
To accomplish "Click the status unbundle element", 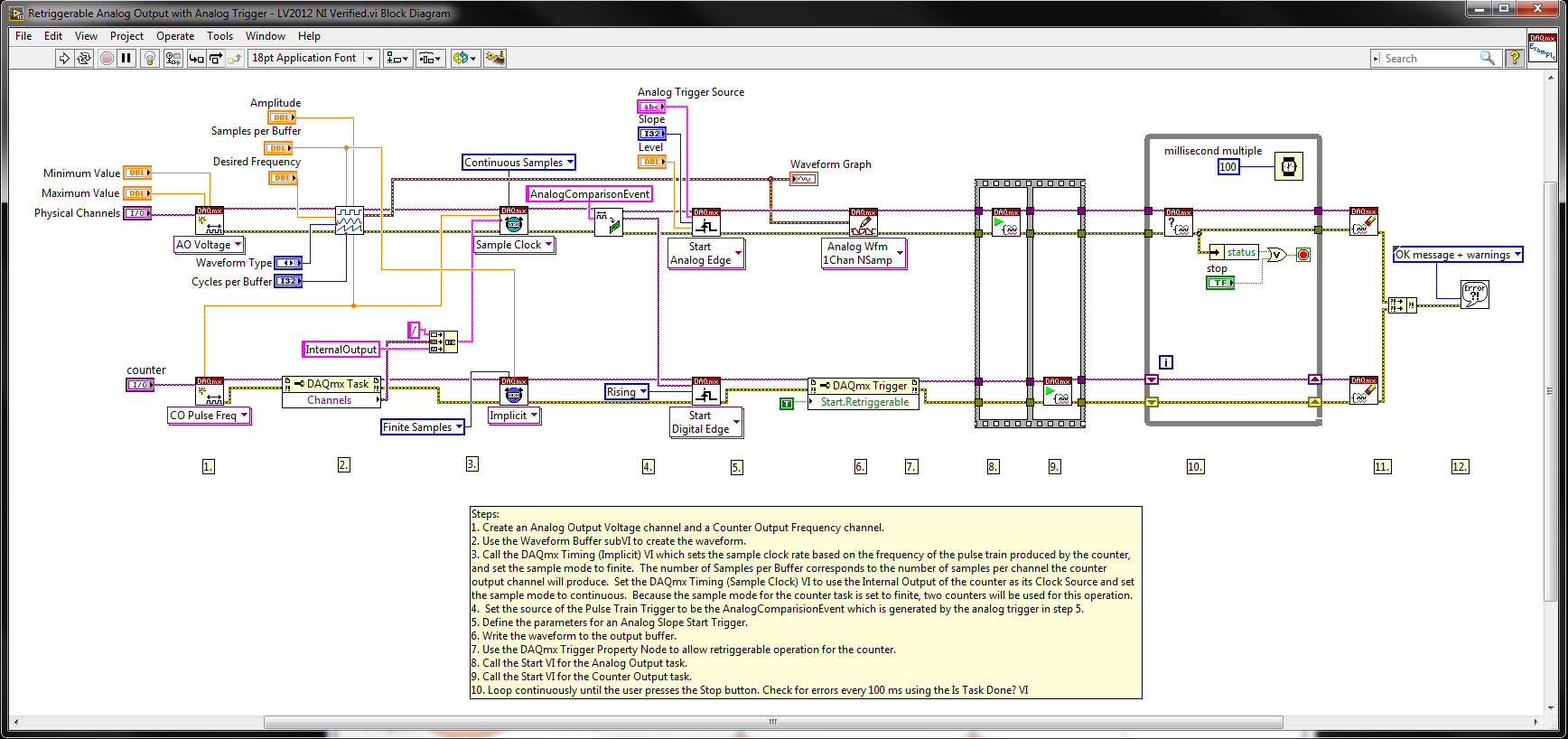I will coord(1241,252).
